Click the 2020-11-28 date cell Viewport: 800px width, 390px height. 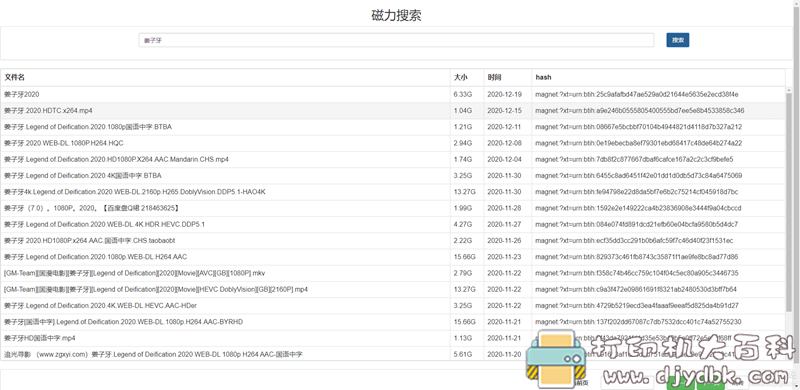click(504, 208)
